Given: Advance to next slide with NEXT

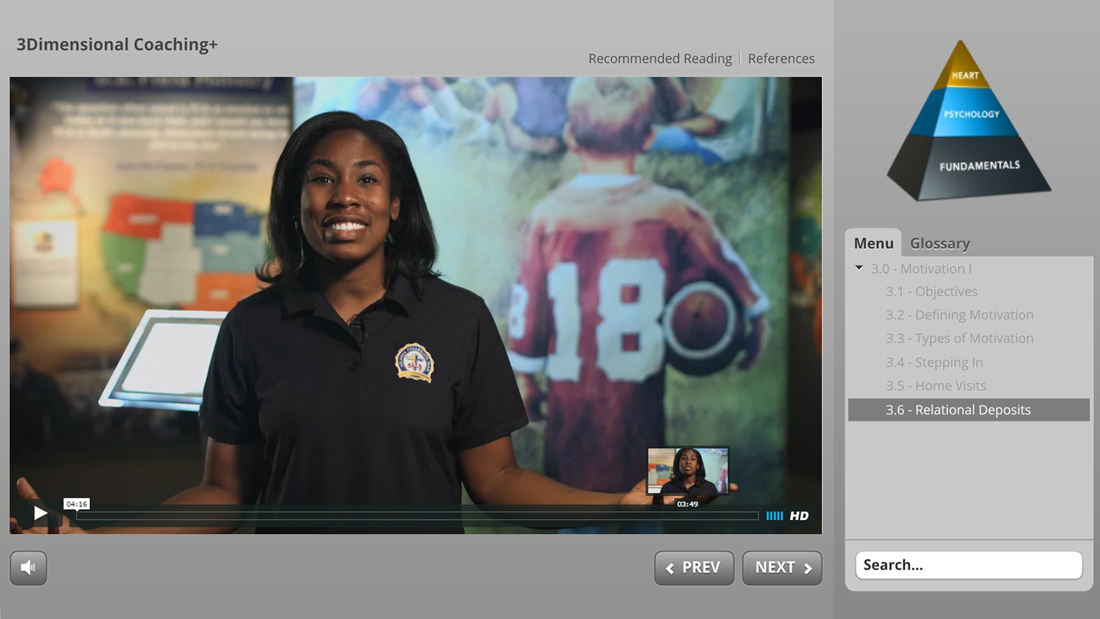Looking at the screenshot, I should (782, 567).
